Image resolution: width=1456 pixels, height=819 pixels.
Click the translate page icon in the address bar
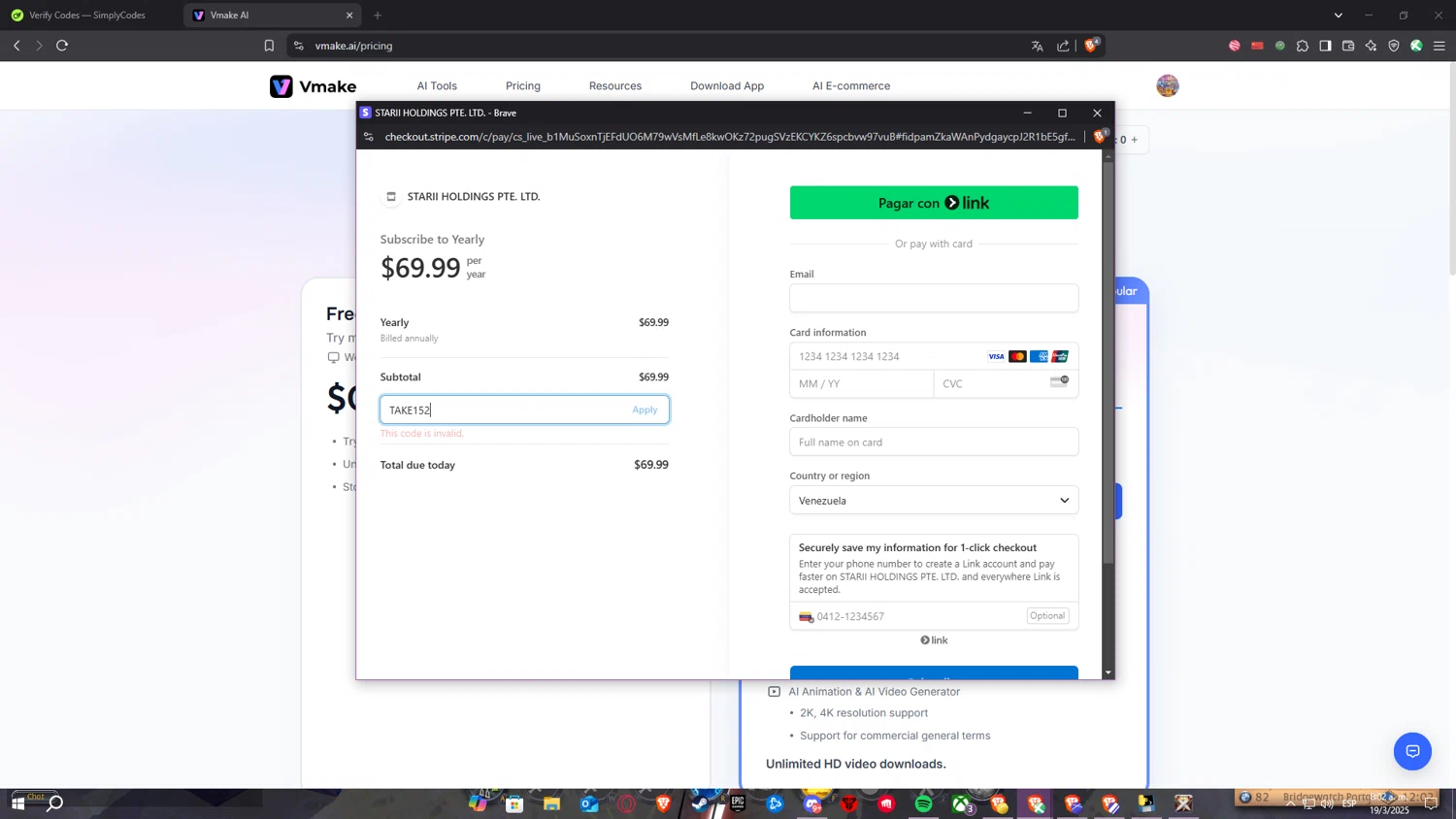tap(1037, 46)
